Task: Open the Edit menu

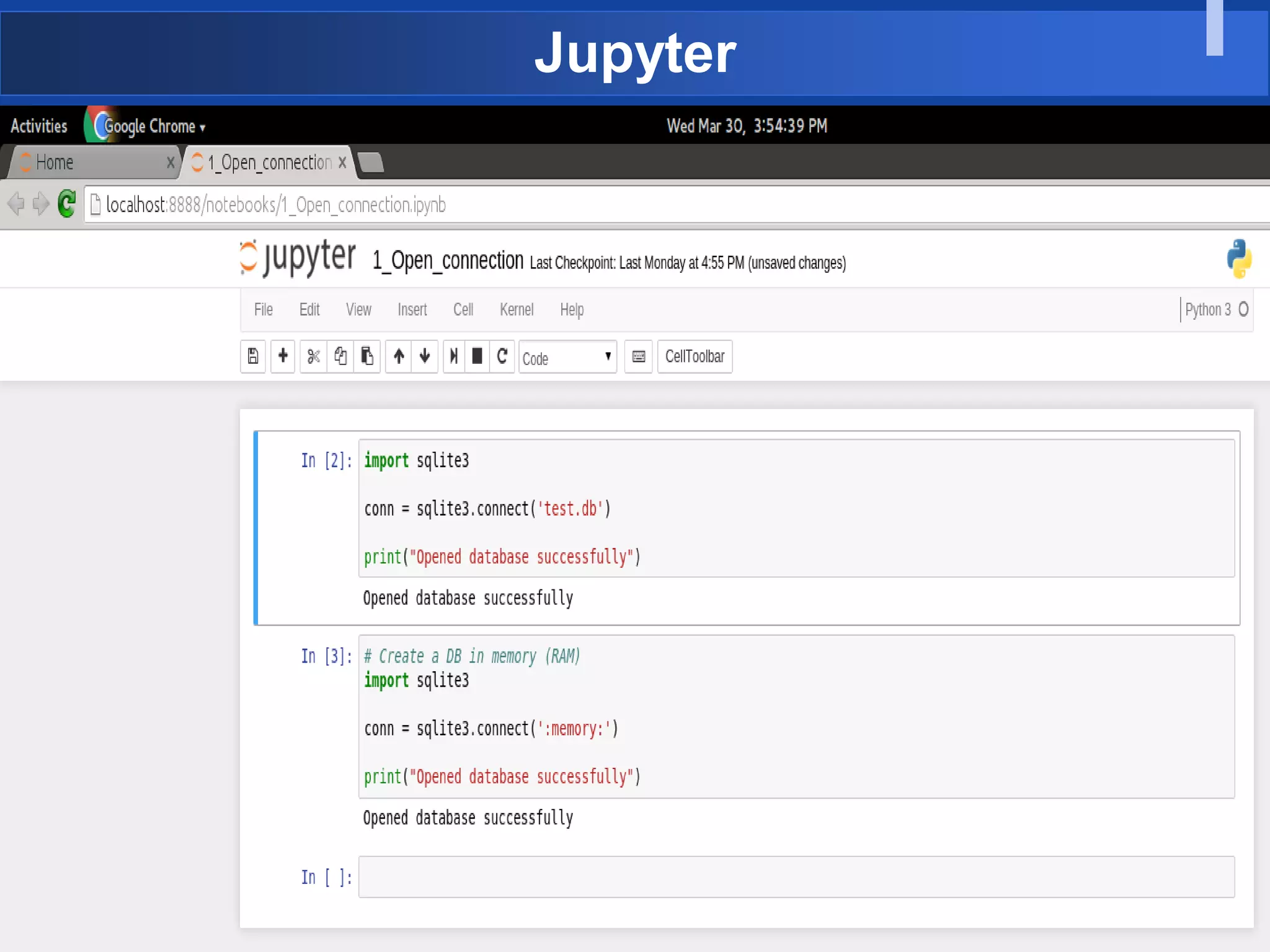Action: tap(309, 309)
